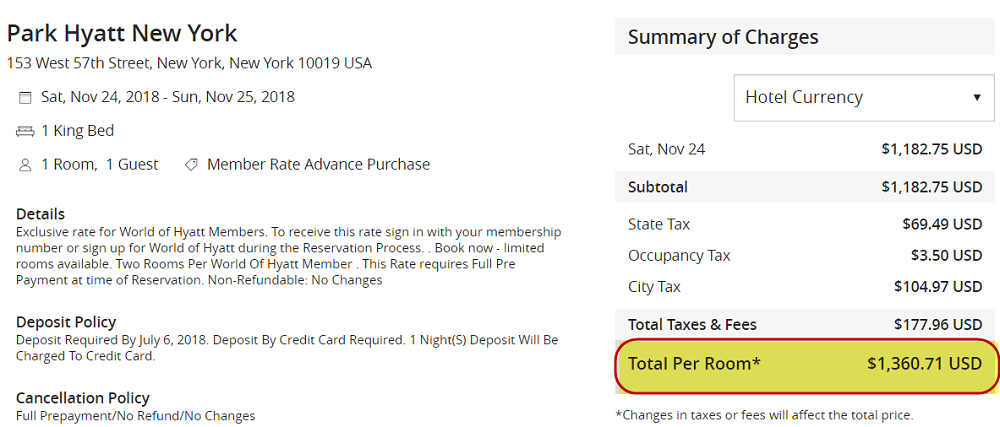Image resolution: width=1000 pixels, height=427 pixels.
Task: Click the Deposit Policy heading
Action: point(66,322)
